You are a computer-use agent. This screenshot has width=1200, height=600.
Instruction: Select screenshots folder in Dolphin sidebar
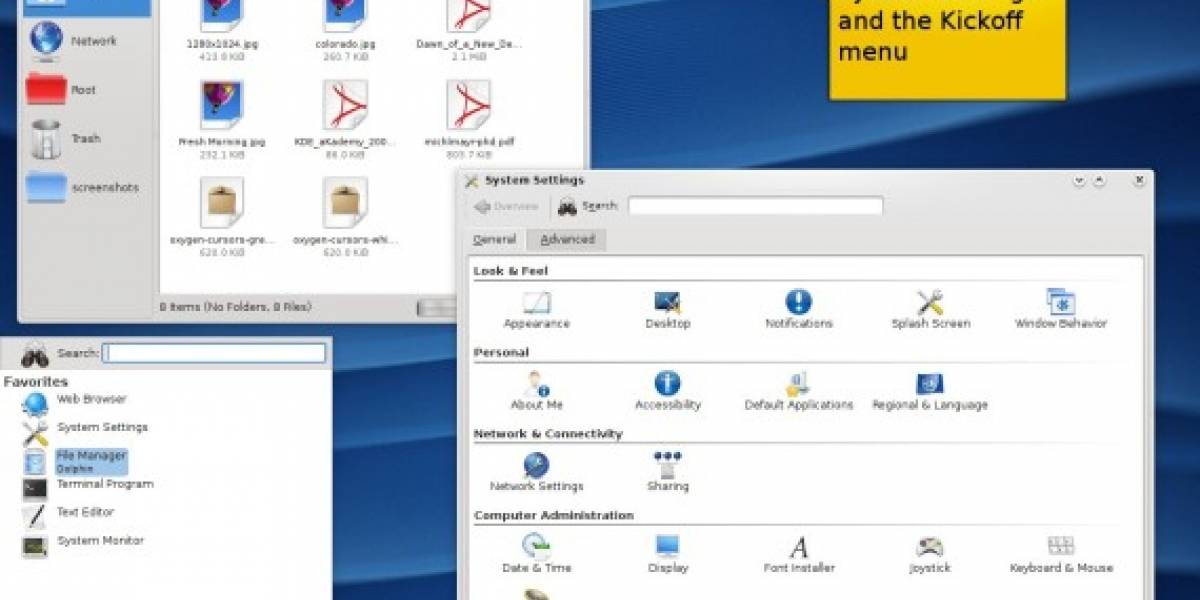pyautogui.click(x=83, y=187)
